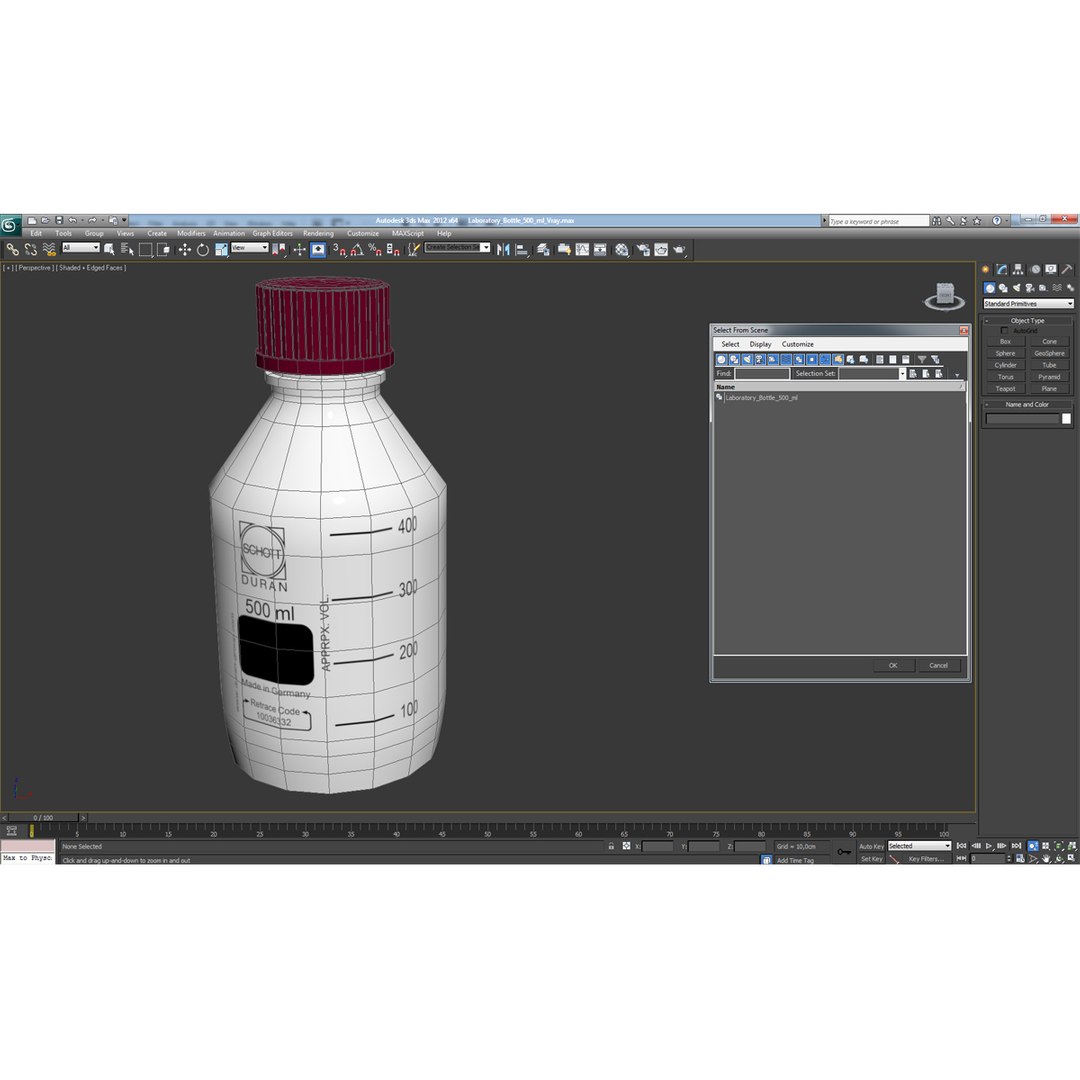Screen dimensions: 1080x1080
Task: Open Customize menu in Select From Scene
Action: pyautogui.click(x=798, y=344)
